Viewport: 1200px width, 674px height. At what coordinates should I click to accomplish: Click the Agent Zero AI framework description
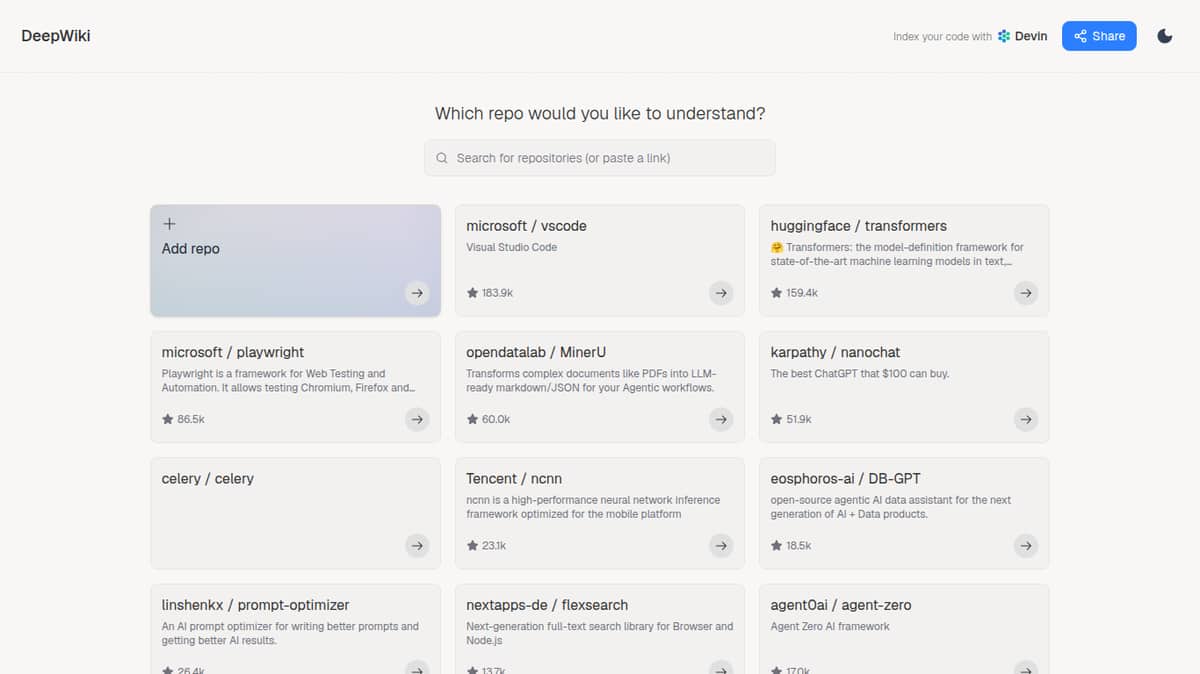click(830, 627)
